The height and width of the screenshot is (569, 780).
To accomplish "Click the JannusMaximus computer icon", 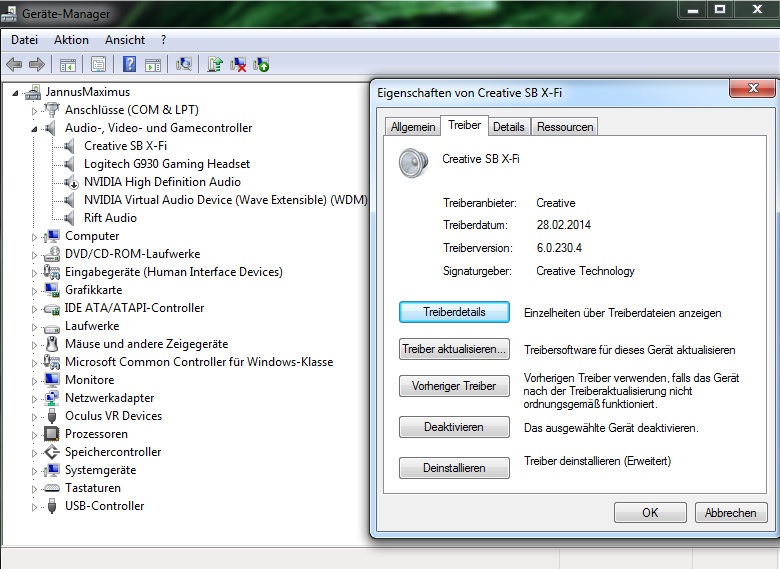I will pyautogui.click(x=33, y=92).
